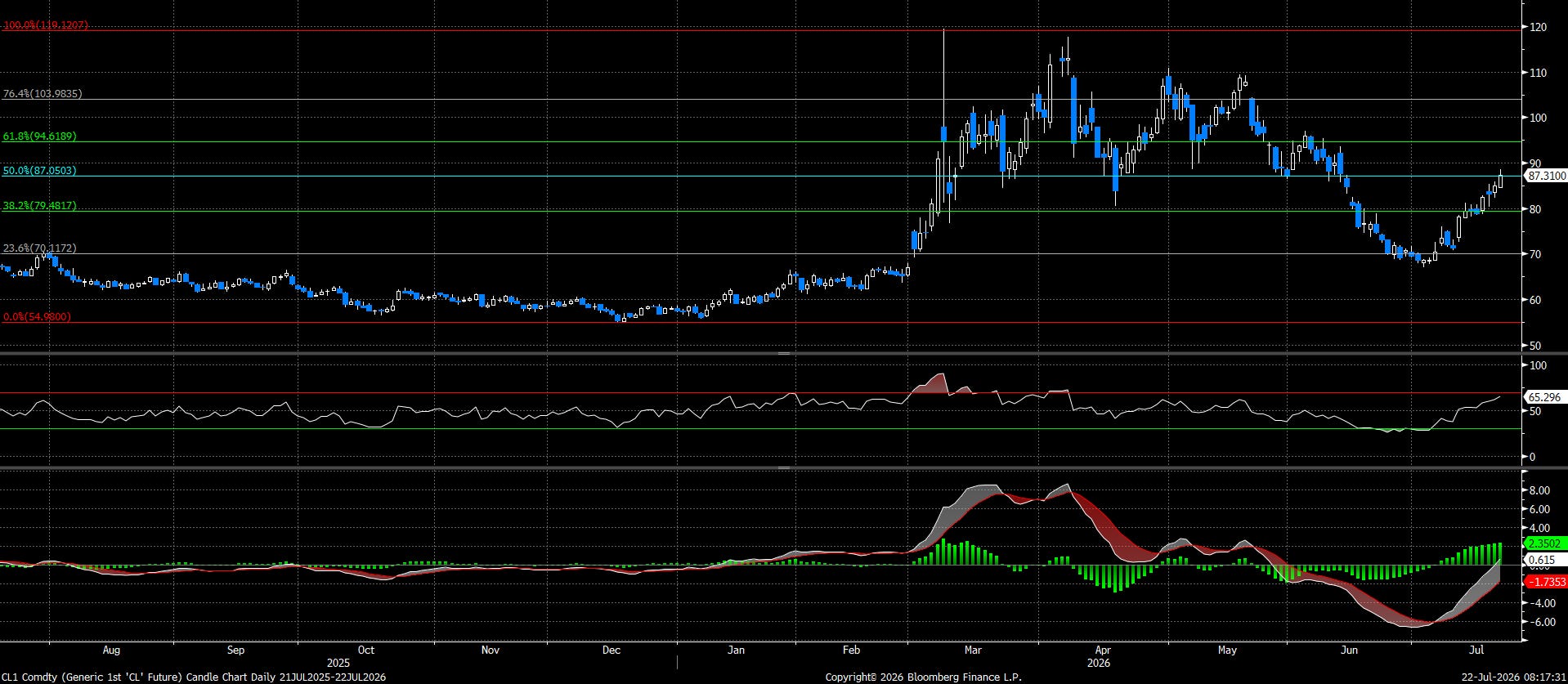Viewport: 1568px width, 684px height.
Task: Click the CL1 Comdty chart description text
Action: tap(194, 677)
